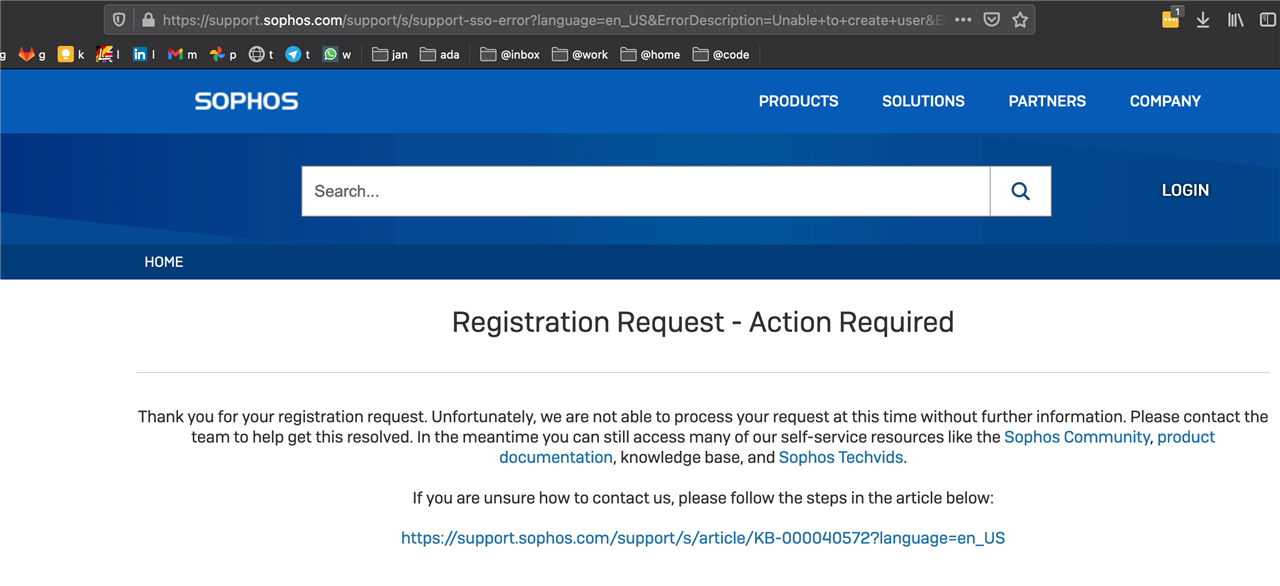
Task: Click the Sophos logo
Action: tap(246, 101)
